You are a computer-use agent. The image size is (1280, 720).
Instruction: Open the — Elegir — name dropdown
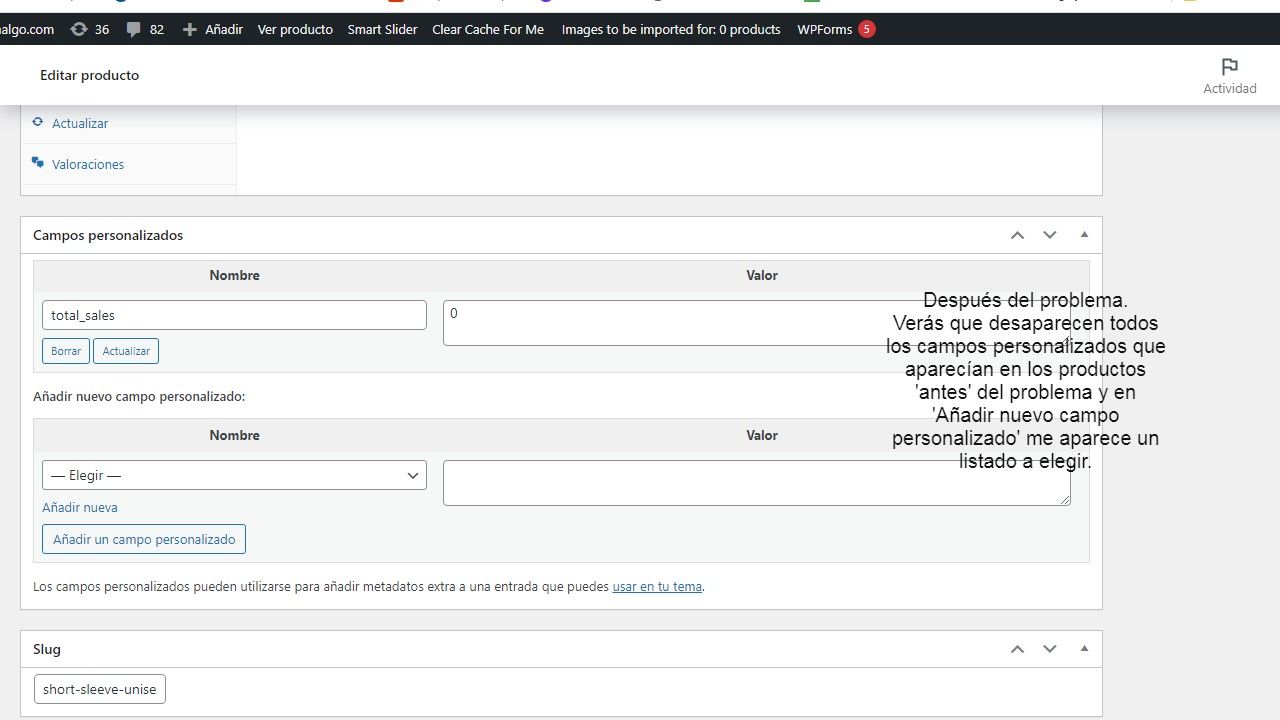point(234,475)
